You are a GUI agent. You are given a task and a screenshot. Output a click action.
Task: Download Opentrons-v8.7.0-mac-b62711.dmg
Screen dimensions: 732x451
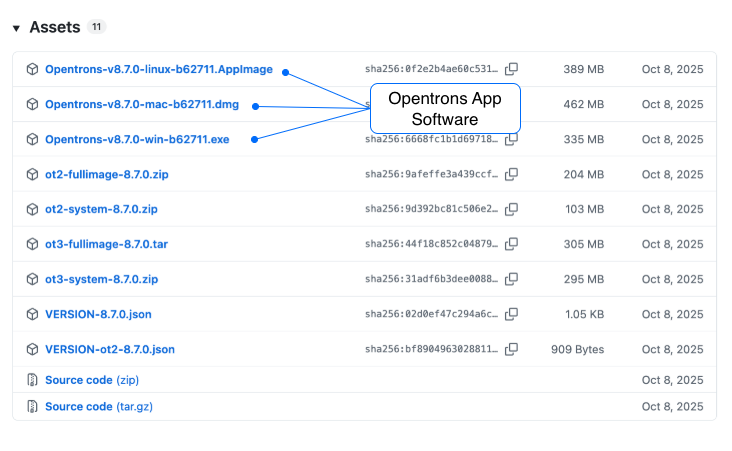pos(142,104)
